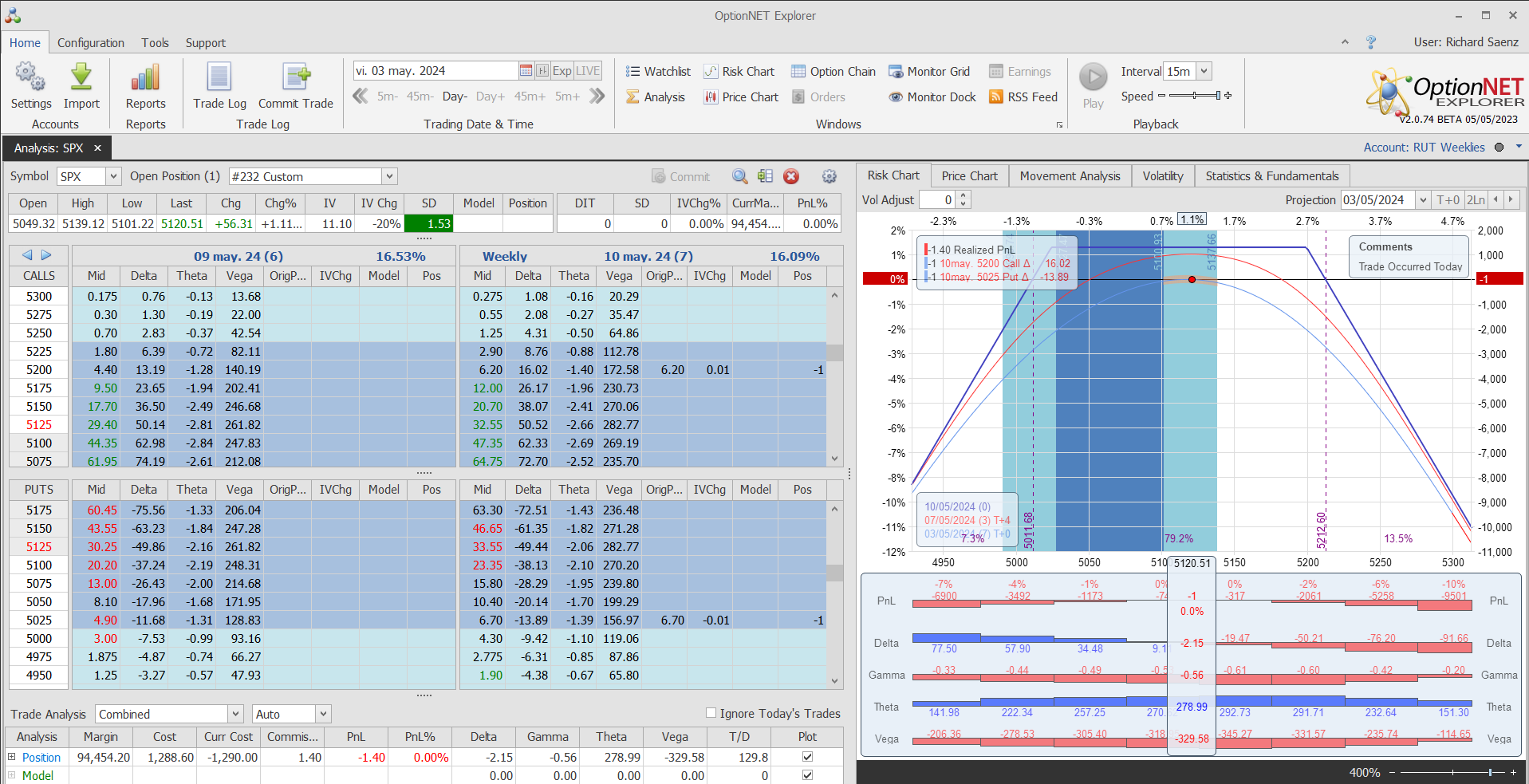1529x784 pixels.
Task: Open the Settings gear icon
Action: 30,78
